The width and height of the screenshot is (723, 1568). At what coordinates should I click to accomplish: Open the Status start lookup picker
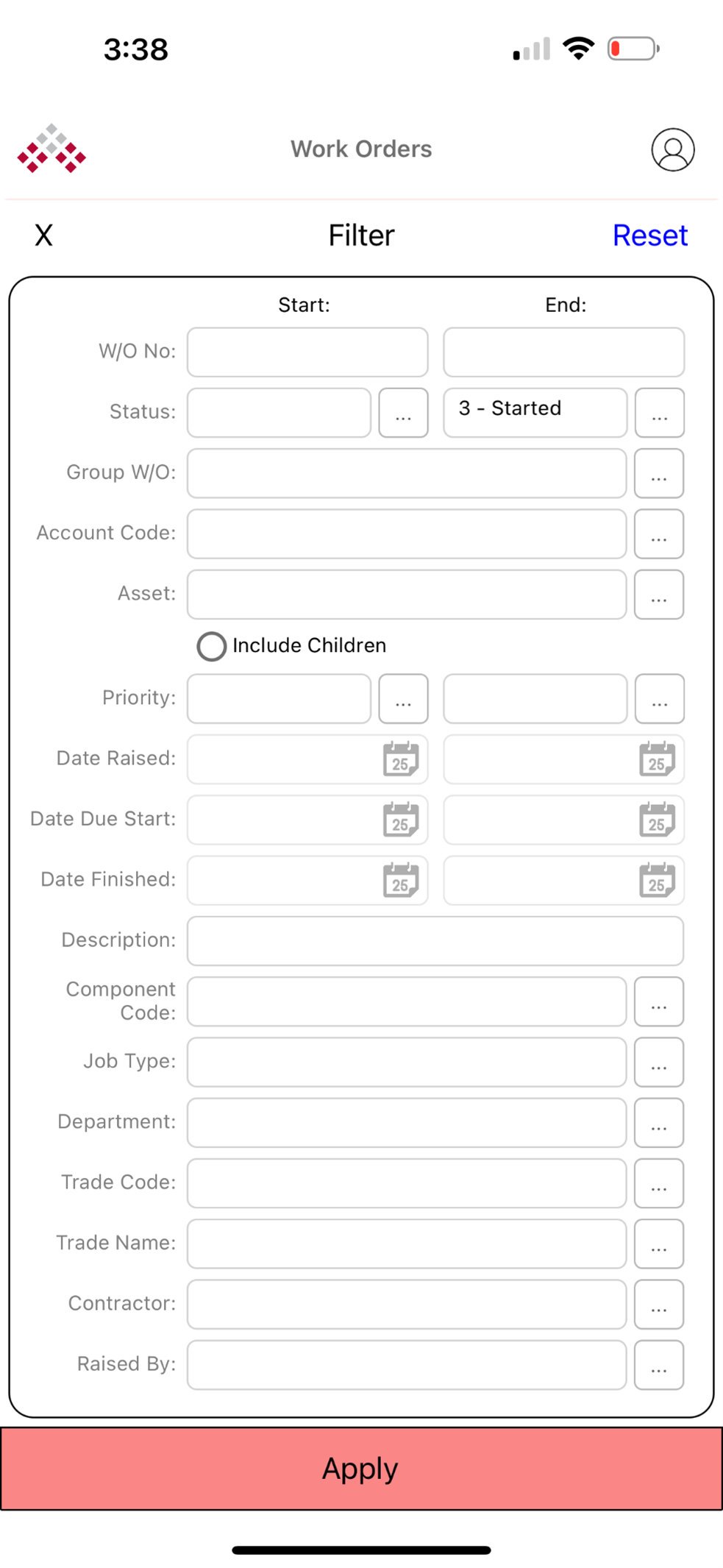tap(403, 413)
